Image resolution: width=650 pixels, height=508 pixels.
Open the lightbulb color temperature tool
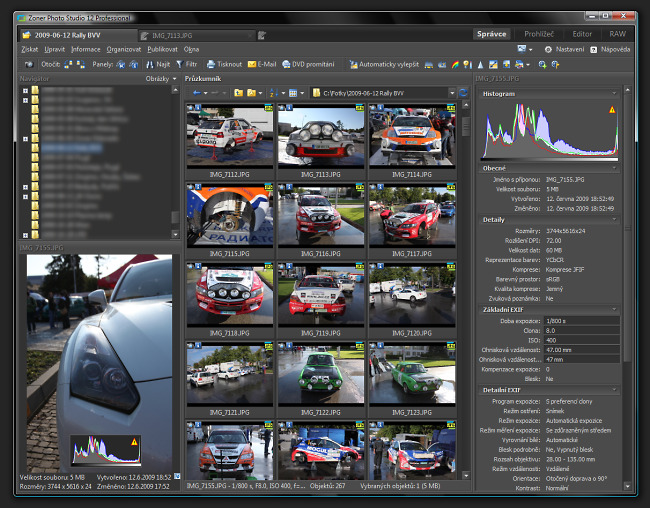[x=467, y=64]
